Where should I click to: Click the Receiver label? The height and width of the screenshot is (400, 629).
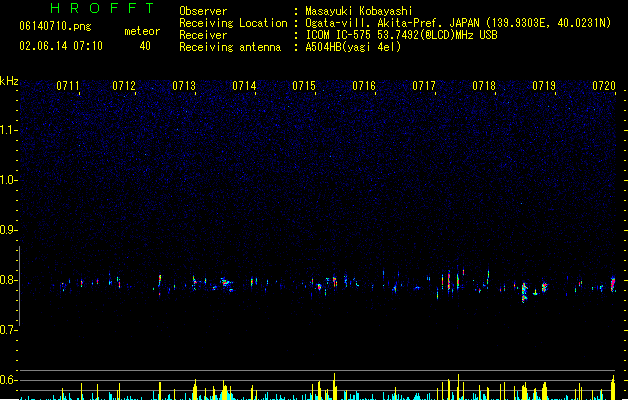coord(203,35)
